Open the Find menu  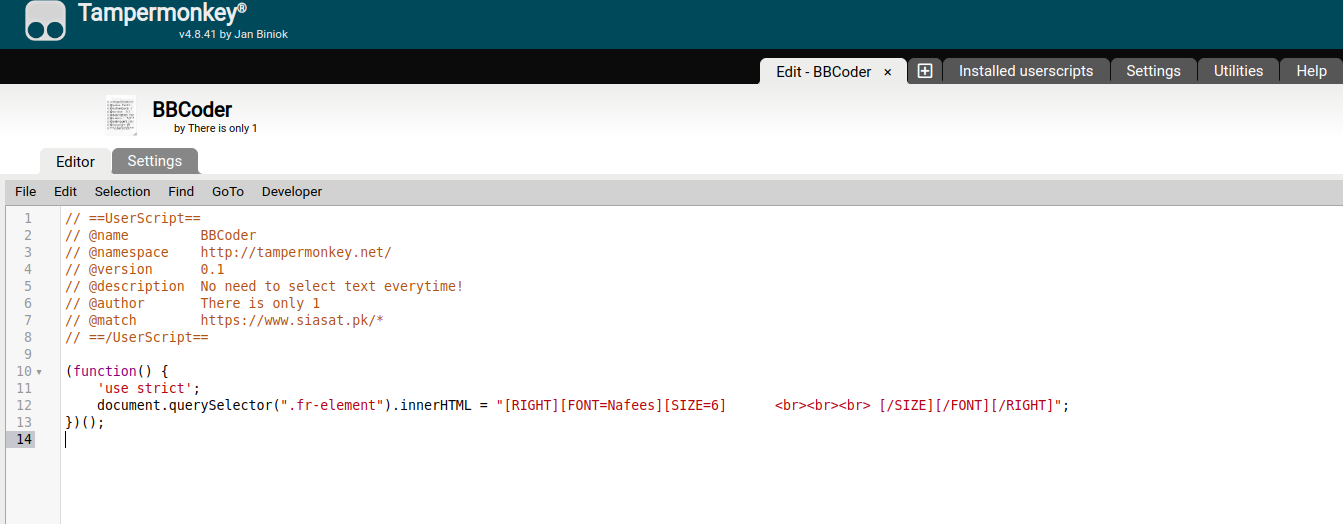(181, 192)
